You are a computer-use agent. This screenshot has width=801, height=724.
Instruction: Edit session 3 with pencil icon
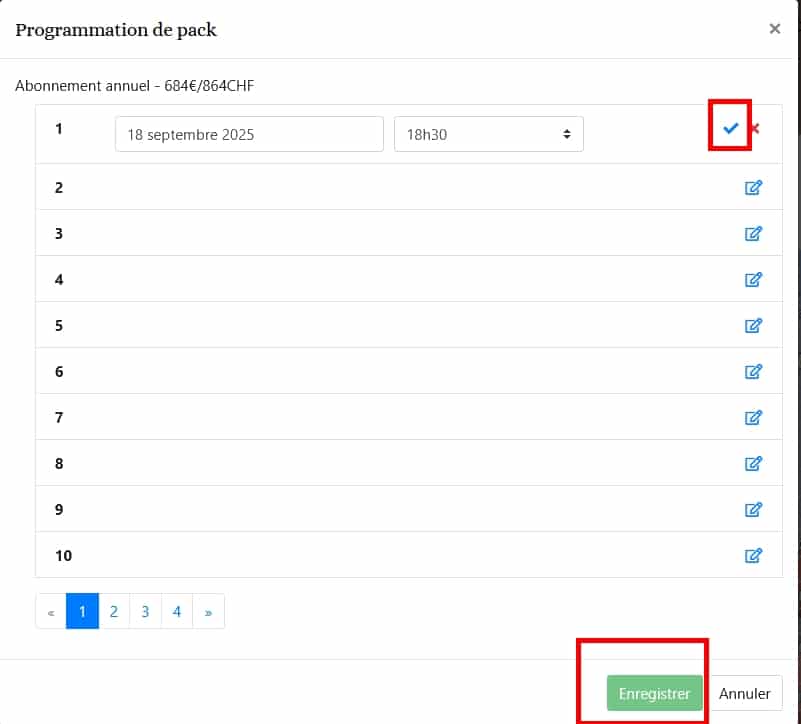[x=753, y=233]
